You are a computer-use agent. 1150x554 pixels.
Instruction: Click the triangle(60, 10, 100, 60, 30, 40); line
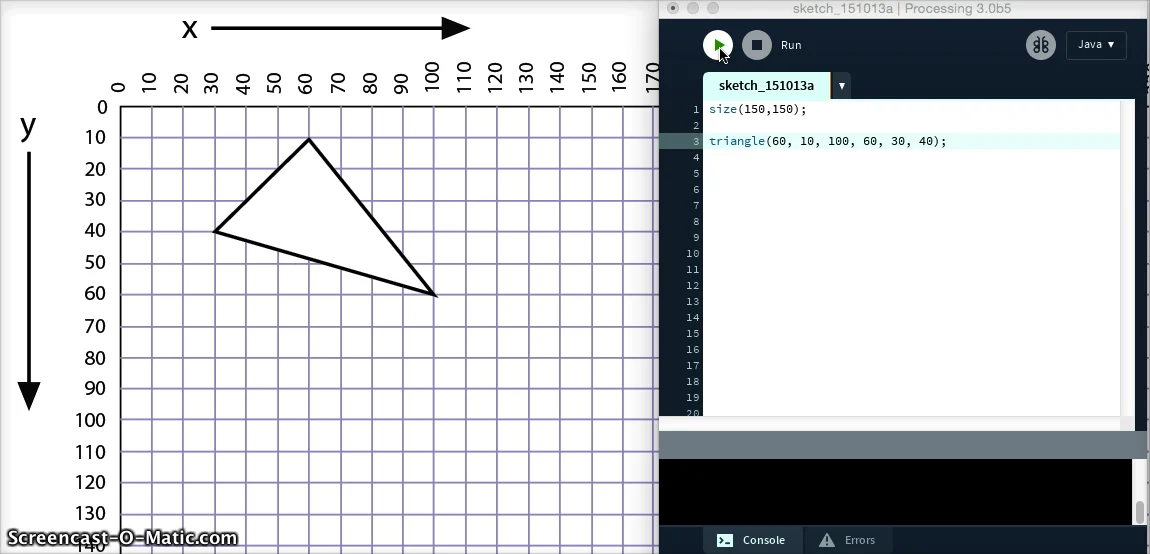(x=827, y=141)
